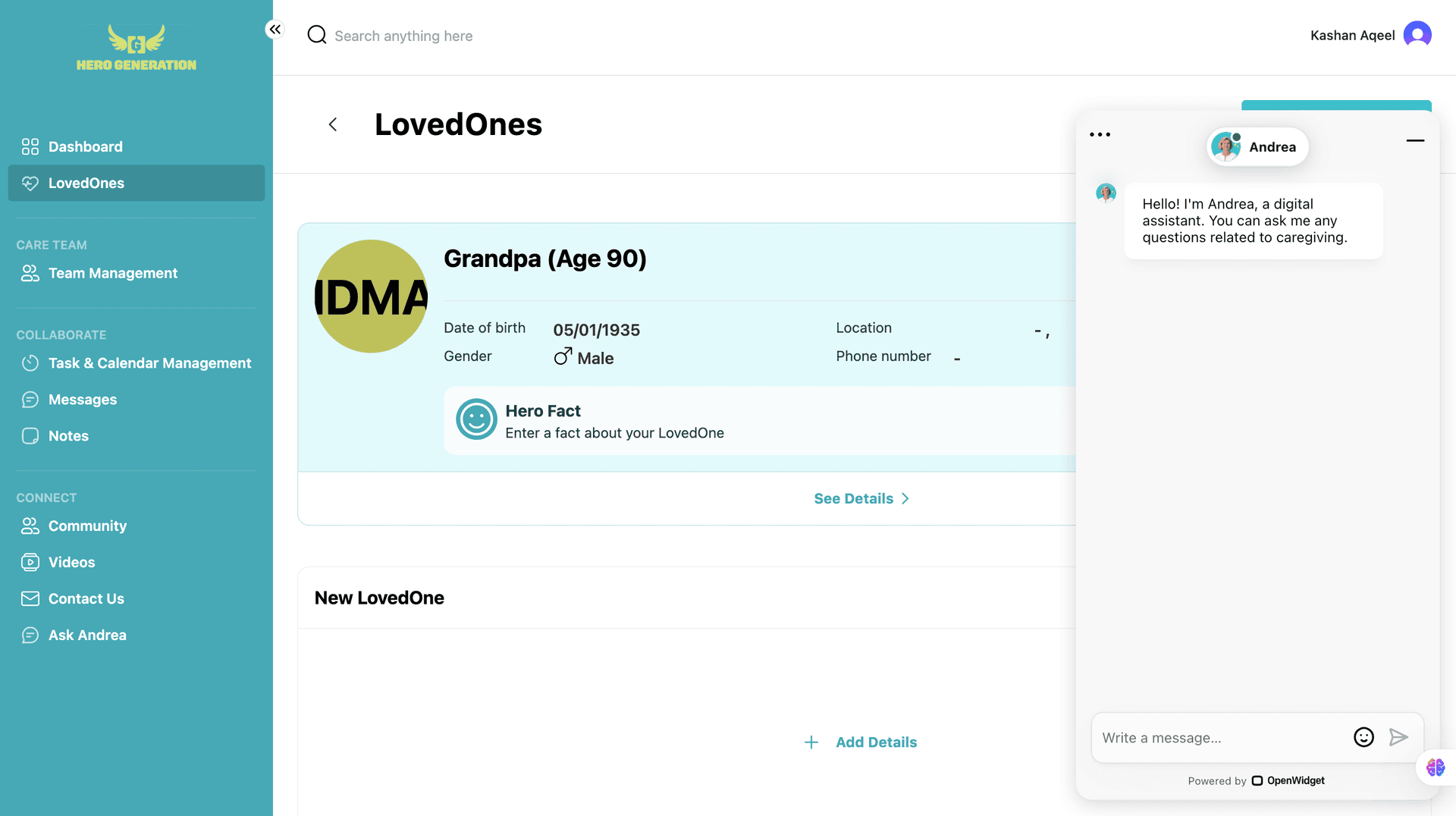Open Team Management page

112,273
